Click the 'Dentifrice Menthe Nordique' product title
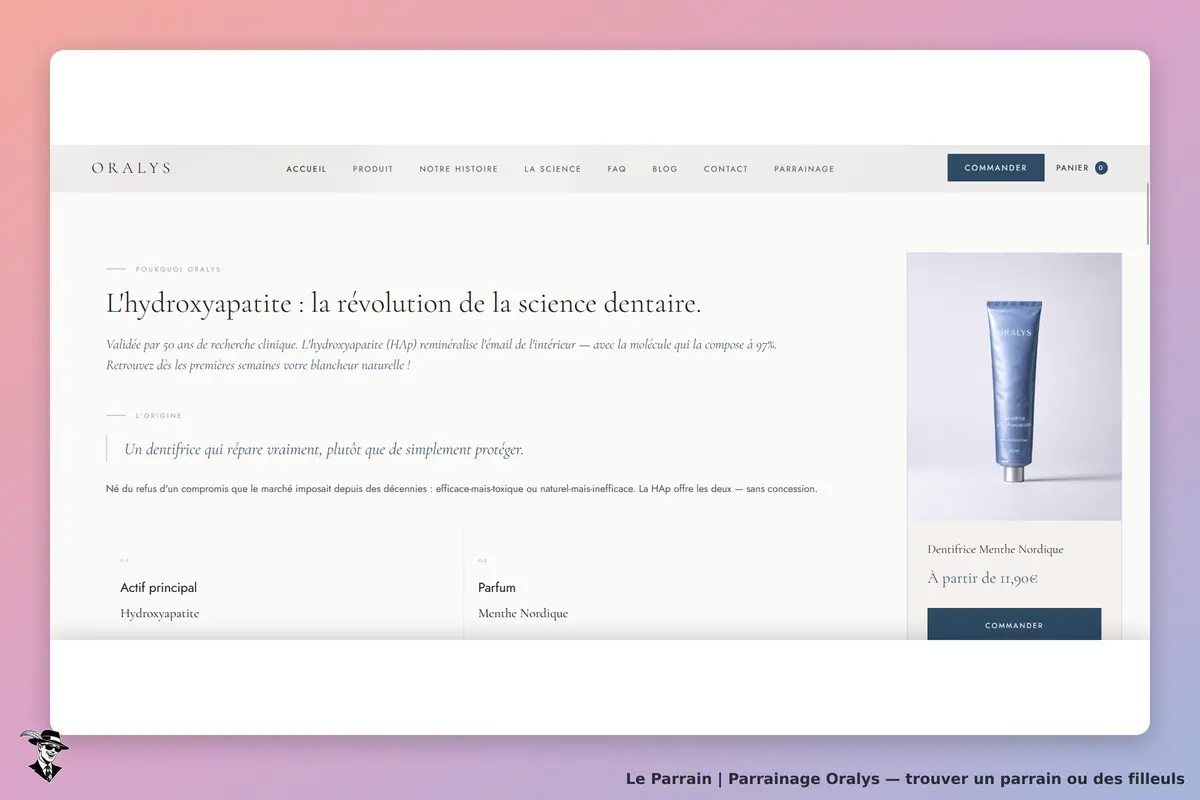Screen dimensions: 1200x800 (995, 549)
